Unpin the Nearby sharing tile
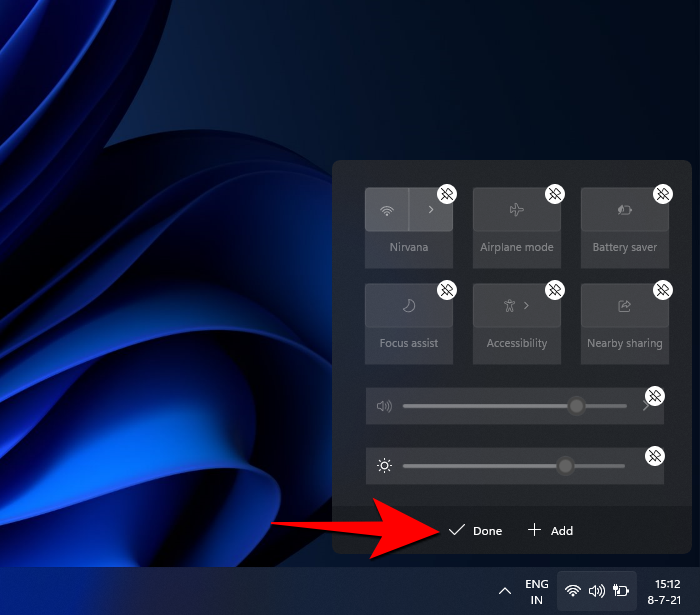 click(x=662, y=290)
